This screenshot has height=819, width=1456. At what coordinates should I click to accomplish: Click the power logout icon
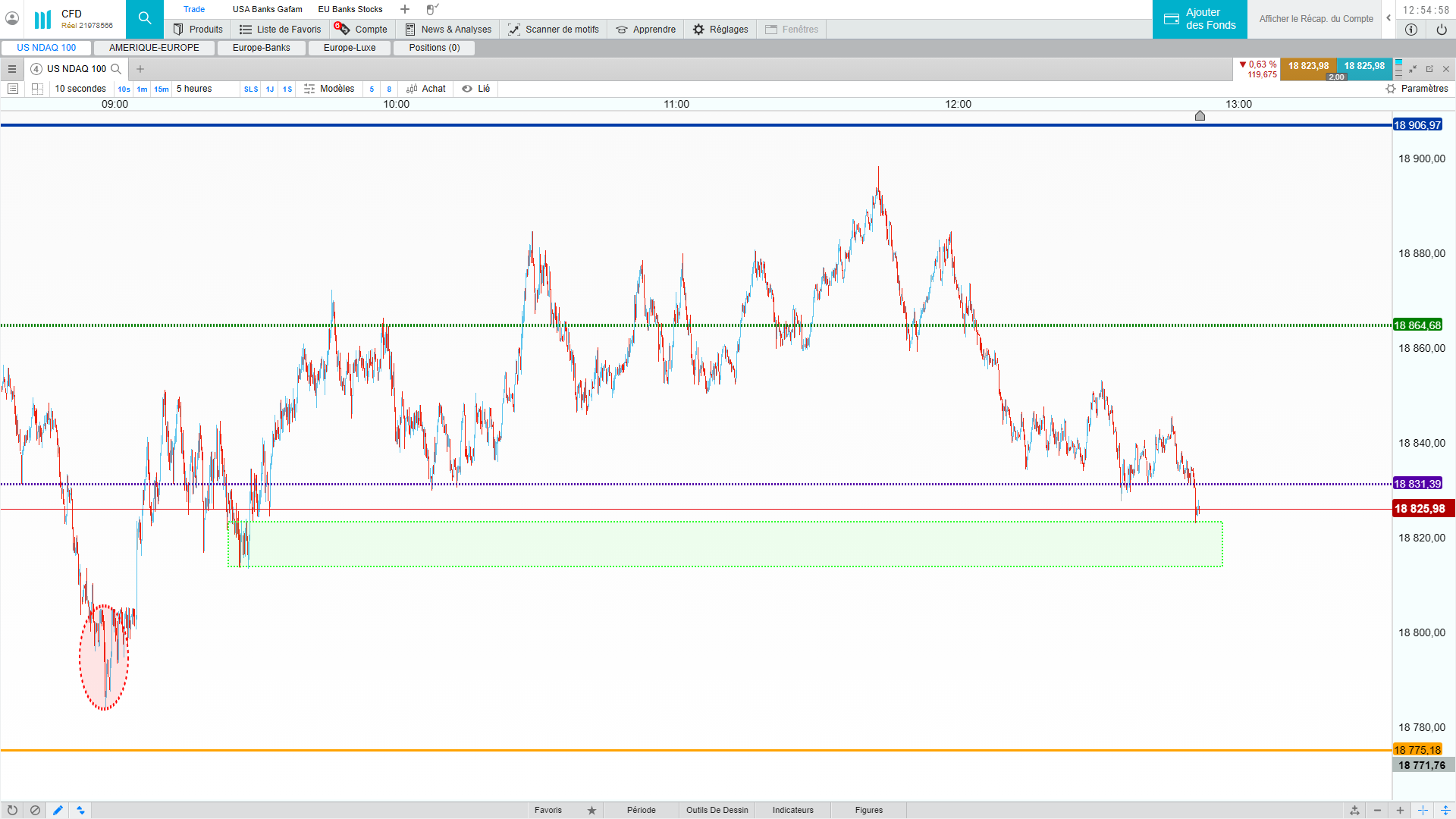tap(1441, 30)
